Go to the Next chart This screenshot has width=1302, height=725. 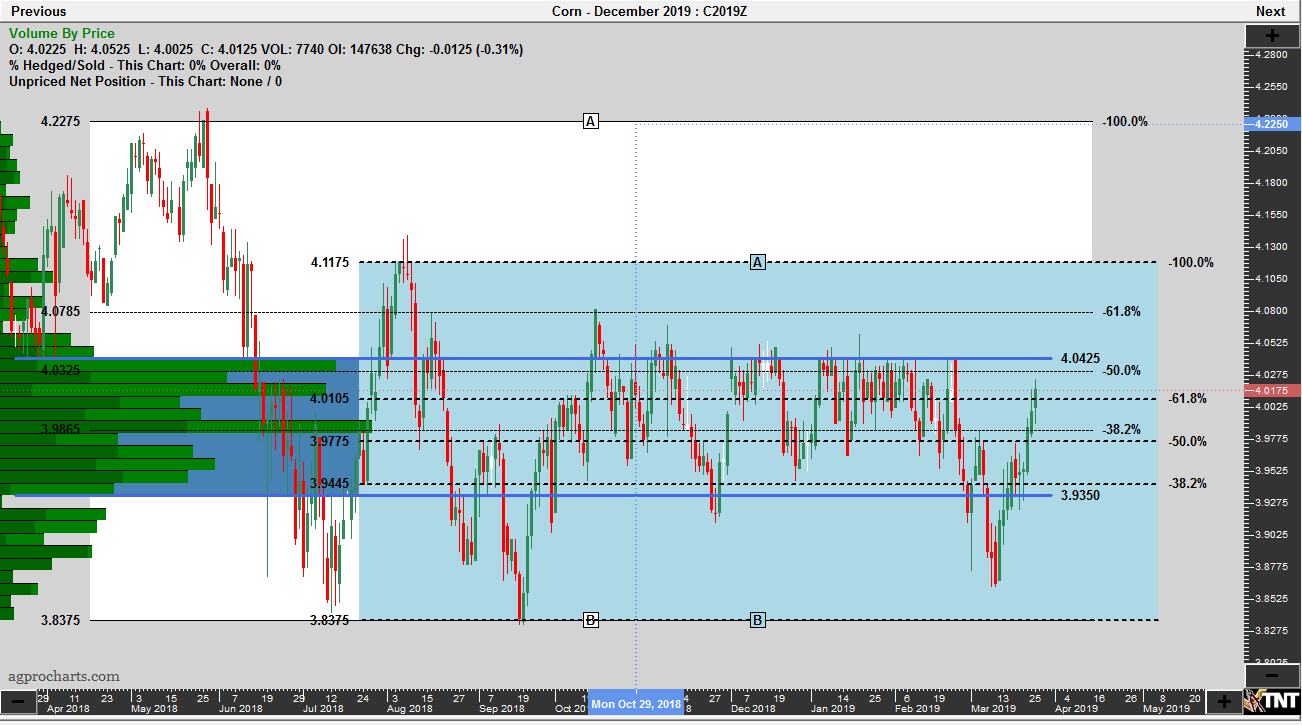[x=1270, y=11]
